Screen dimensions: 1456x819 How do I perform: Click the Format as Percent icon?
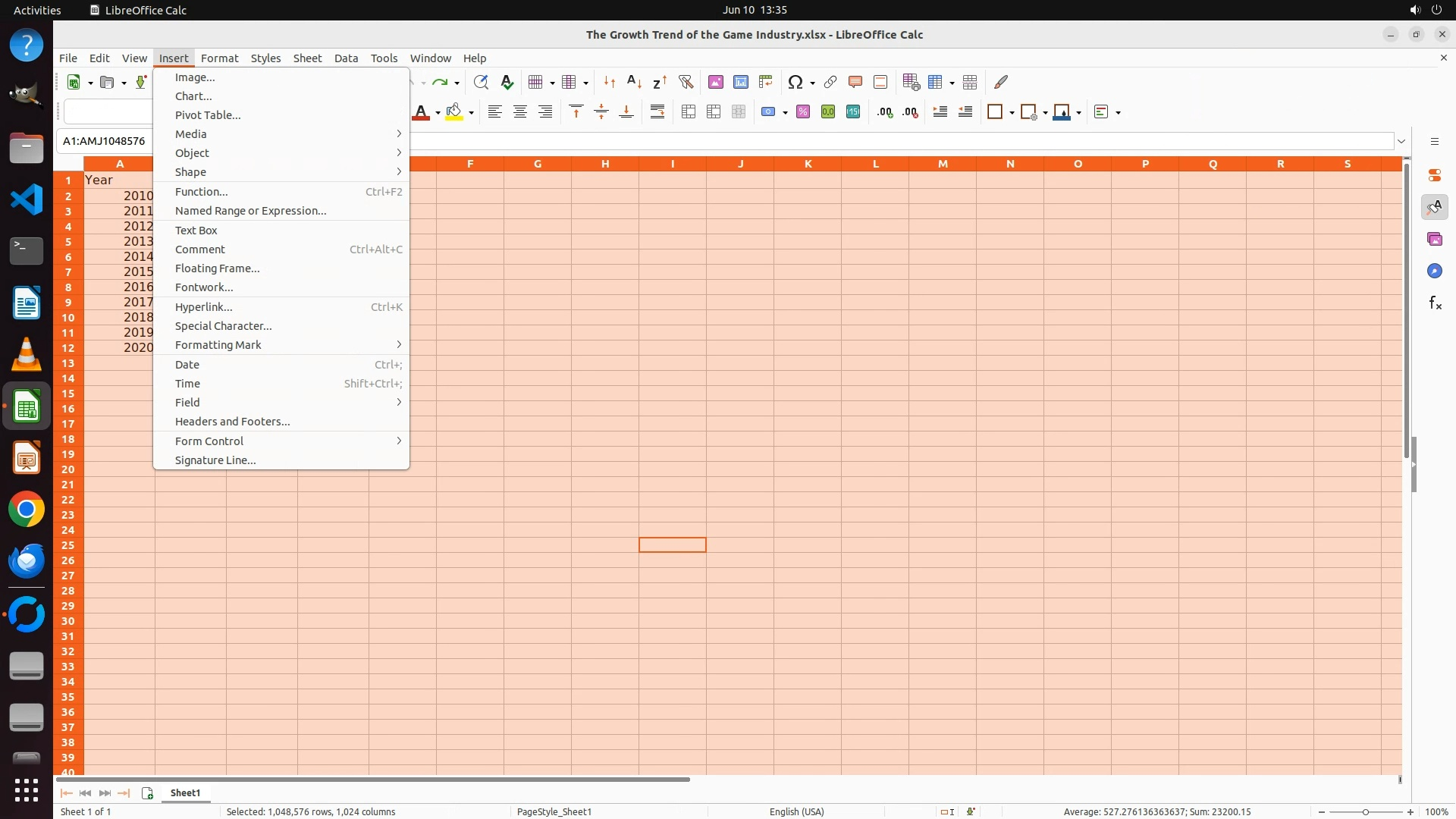point(803,112)
